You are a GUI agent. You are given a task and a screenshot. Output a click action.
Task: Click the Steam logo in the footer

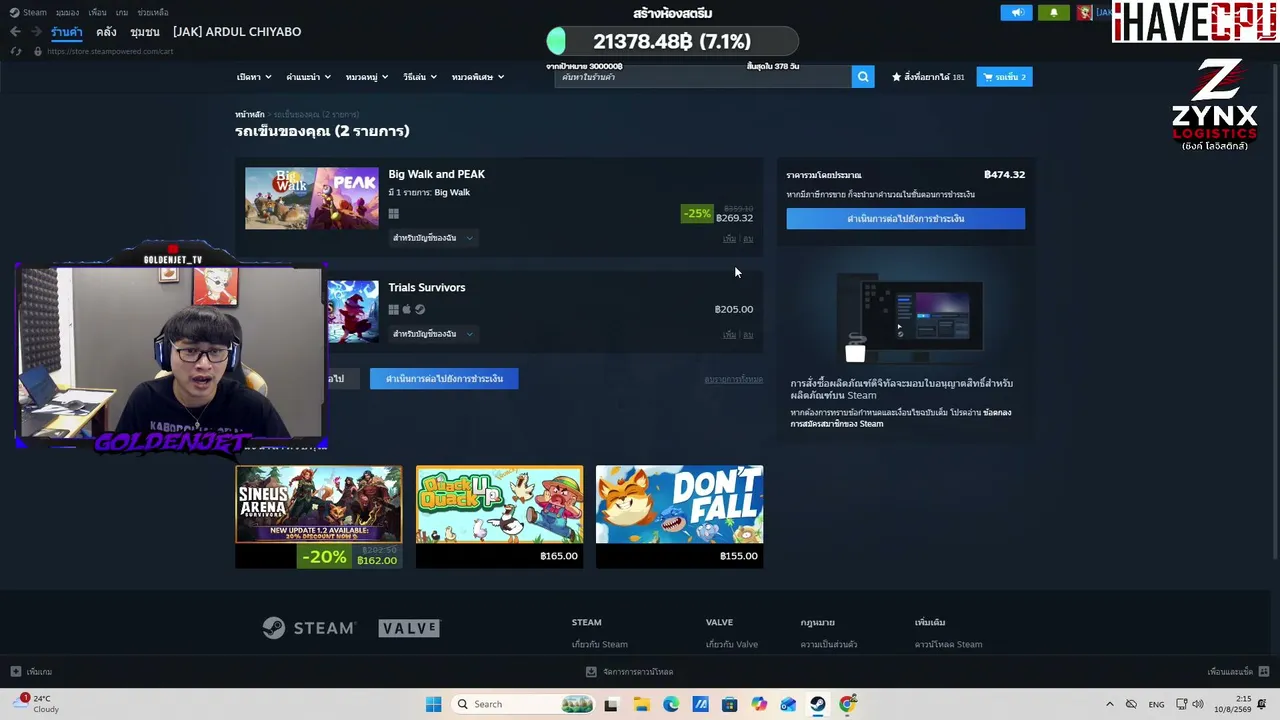308,628
